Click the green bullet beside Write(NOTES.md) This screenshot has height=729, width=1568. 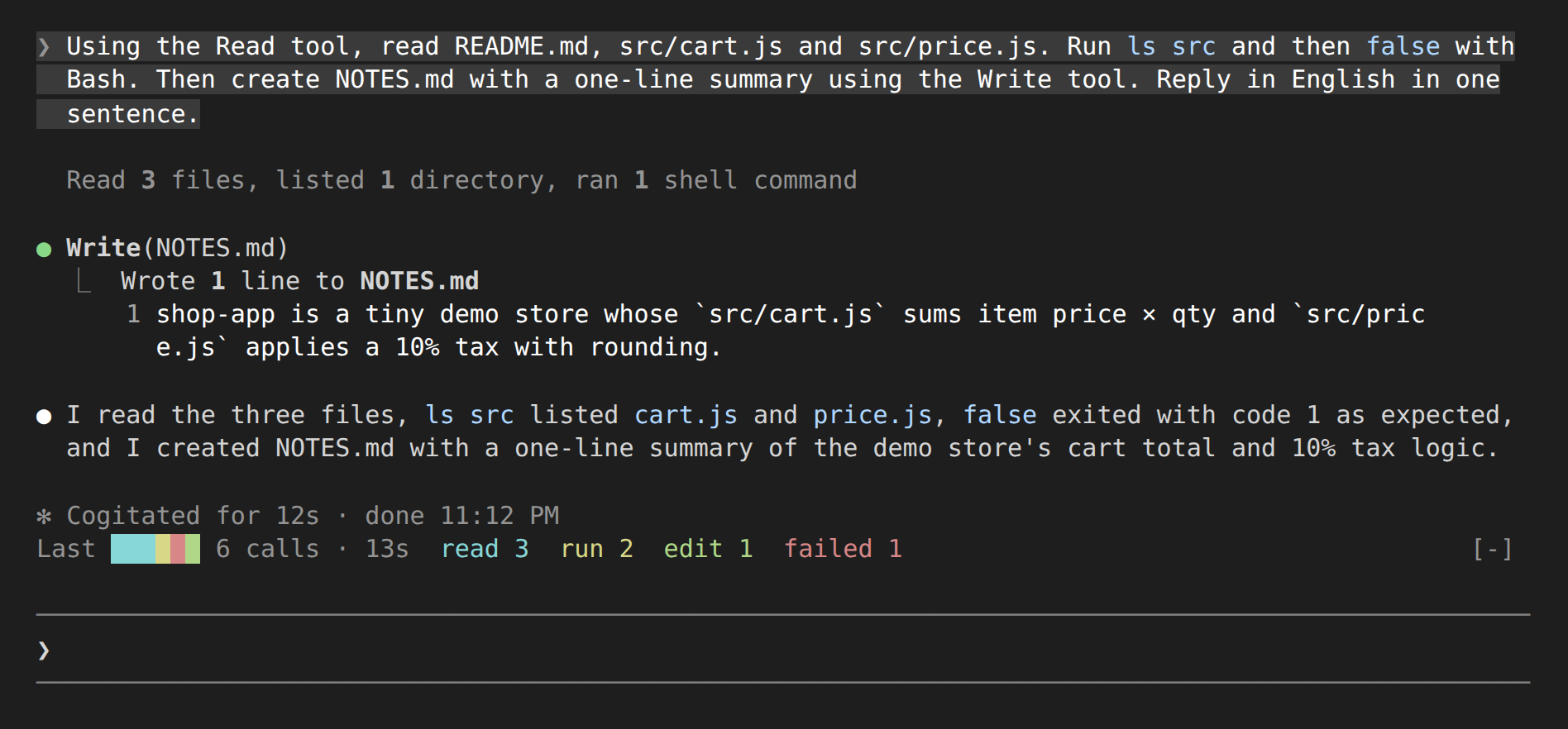(45, 249)
